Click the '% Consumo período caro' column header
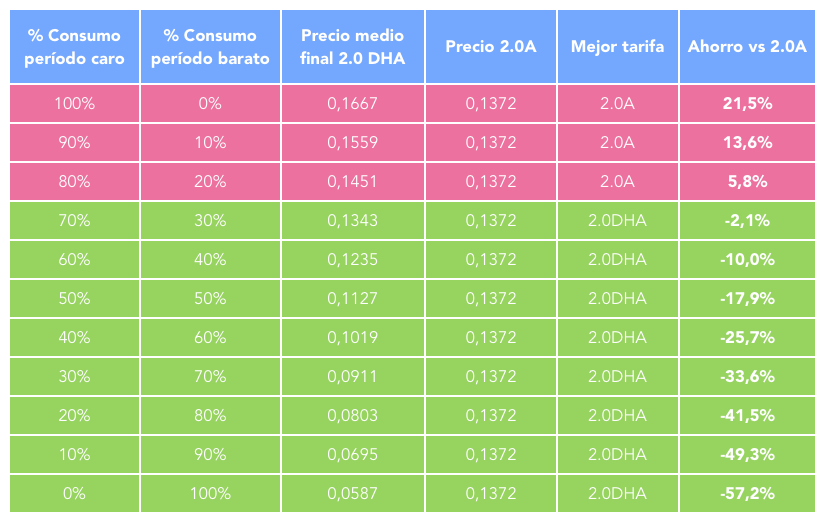The height and width of the screenshot is (526, 825). tap(75, 47)
